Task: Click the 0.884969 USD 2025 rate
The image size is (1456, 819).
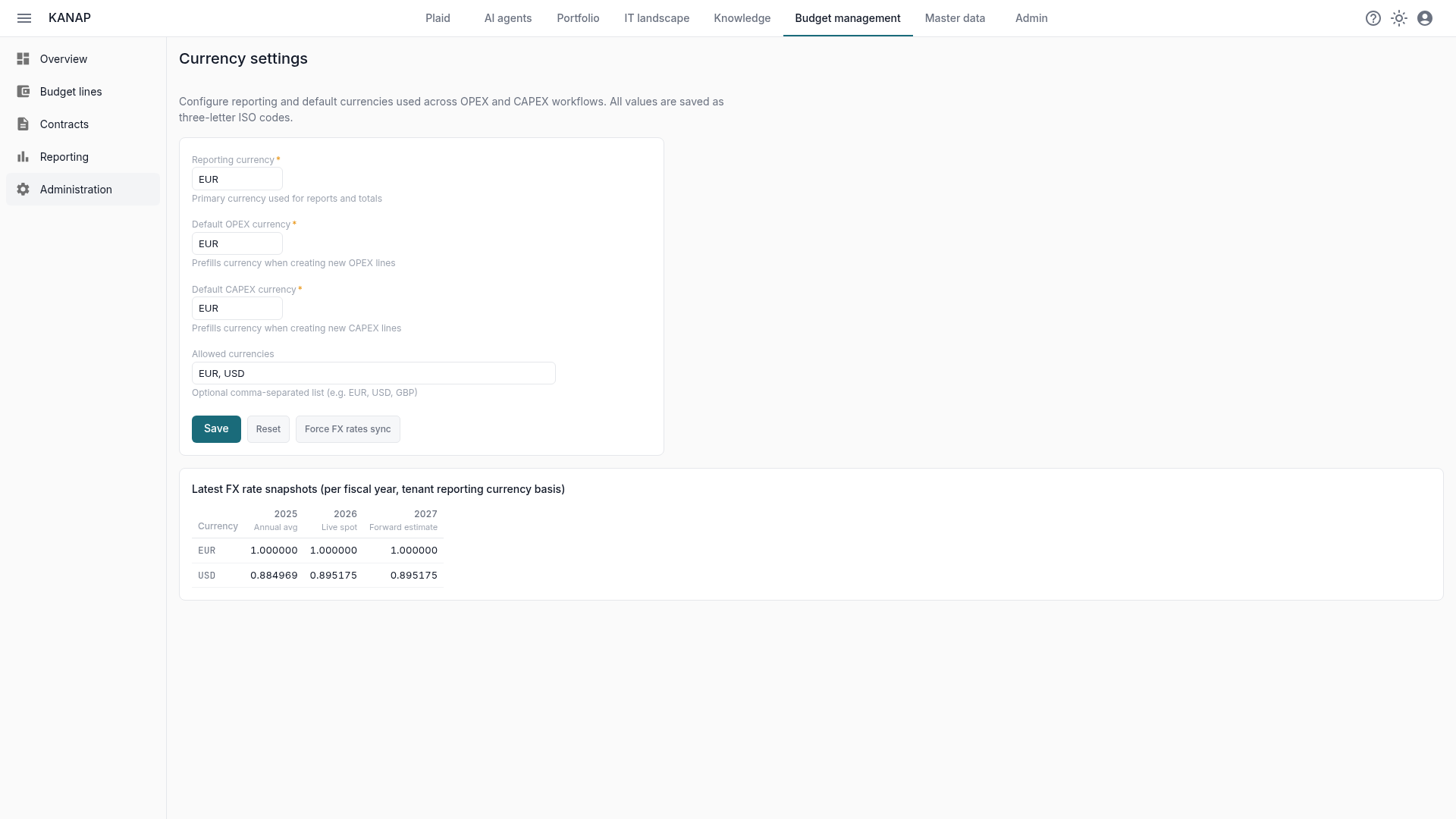Action: [x=274, y=576]
